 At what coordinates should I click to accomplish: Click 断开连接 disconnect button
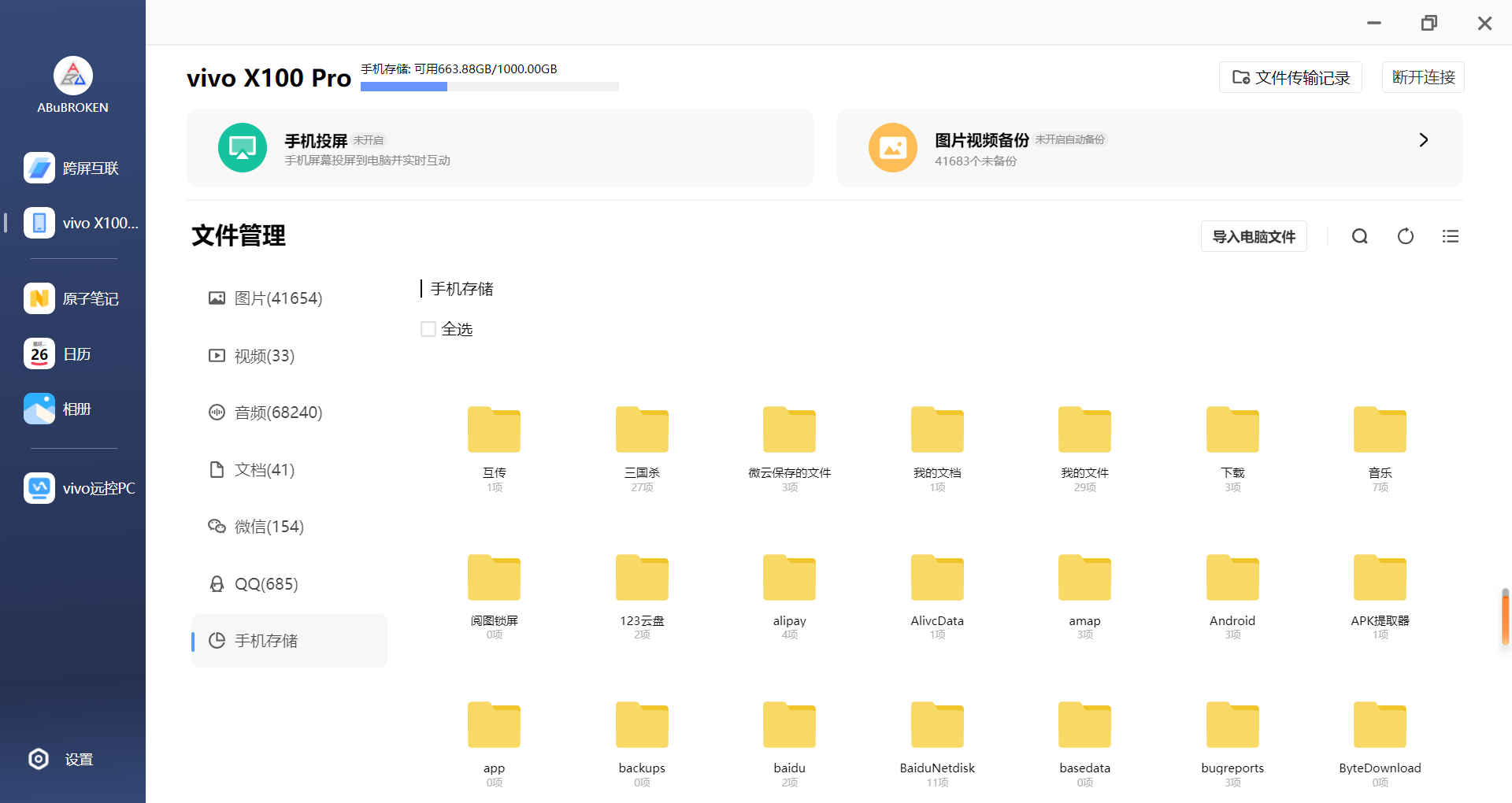tap(1423, 77)
